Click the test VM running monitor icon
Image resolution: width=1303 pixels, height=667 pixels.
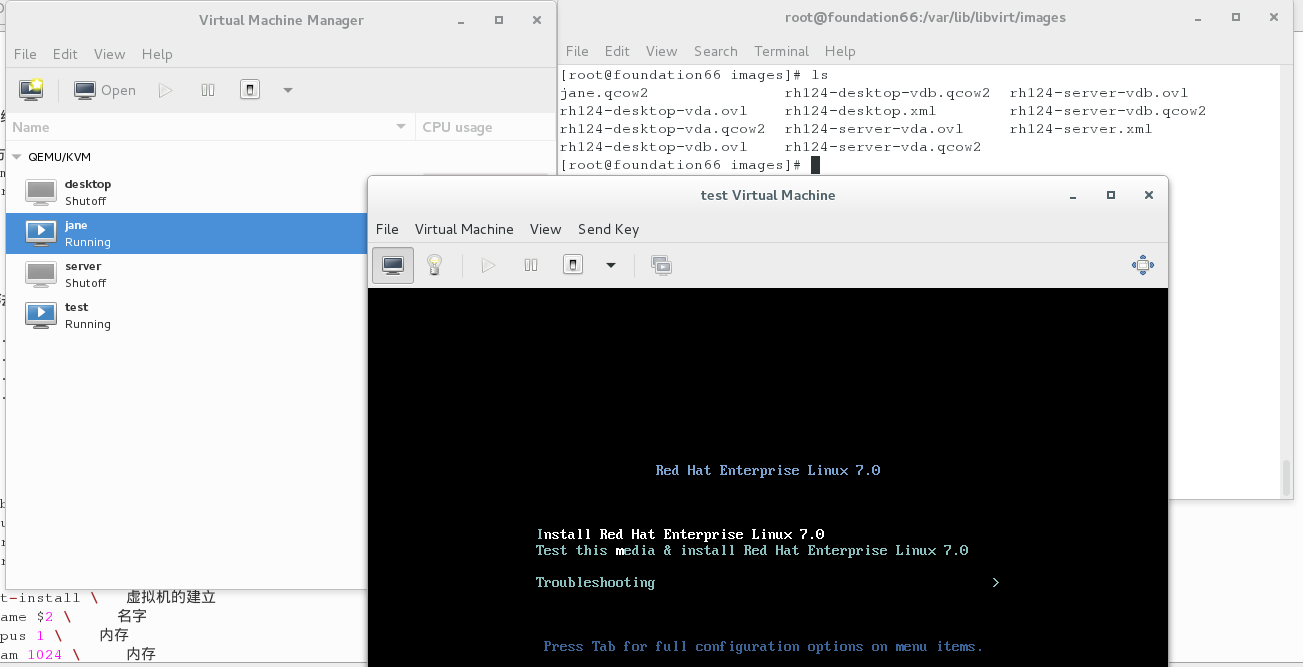(41, 315)
